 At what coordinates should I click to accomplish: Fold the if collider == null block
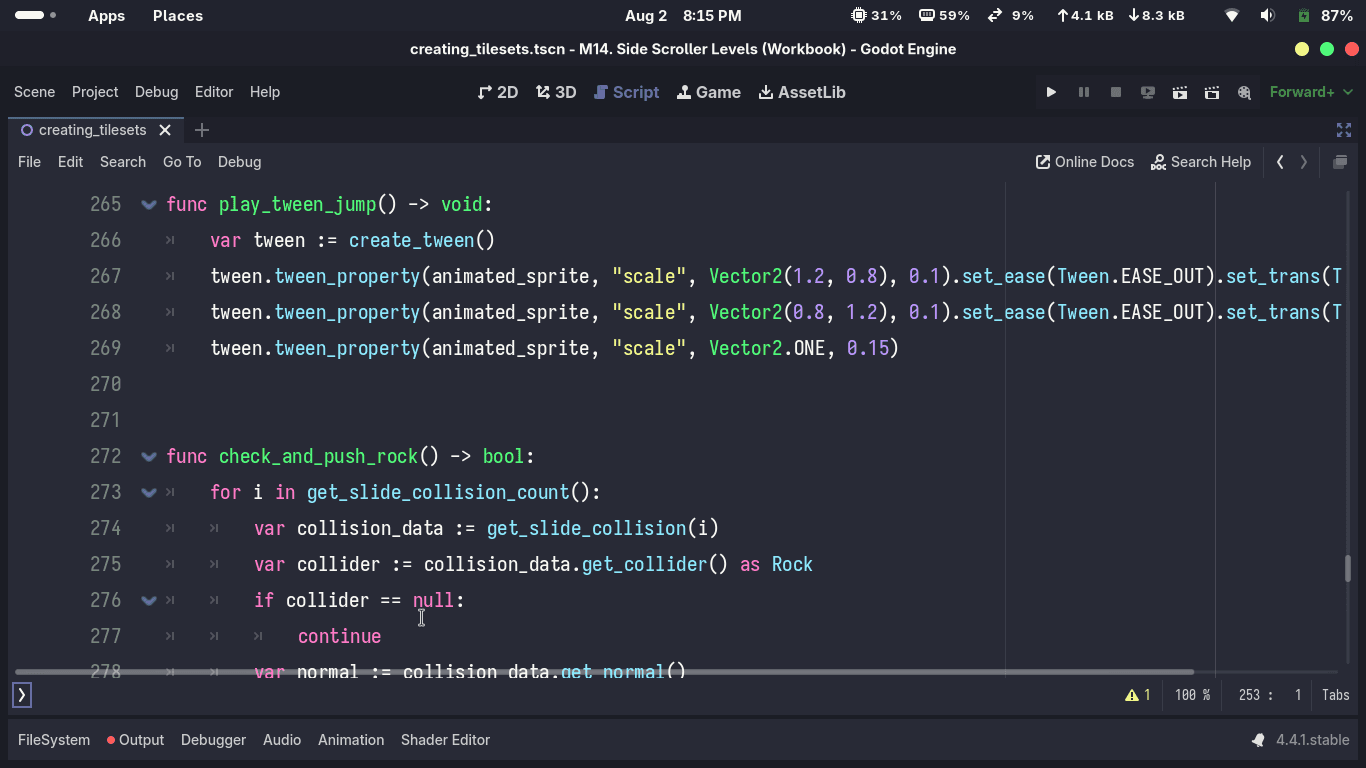[148, 600]
